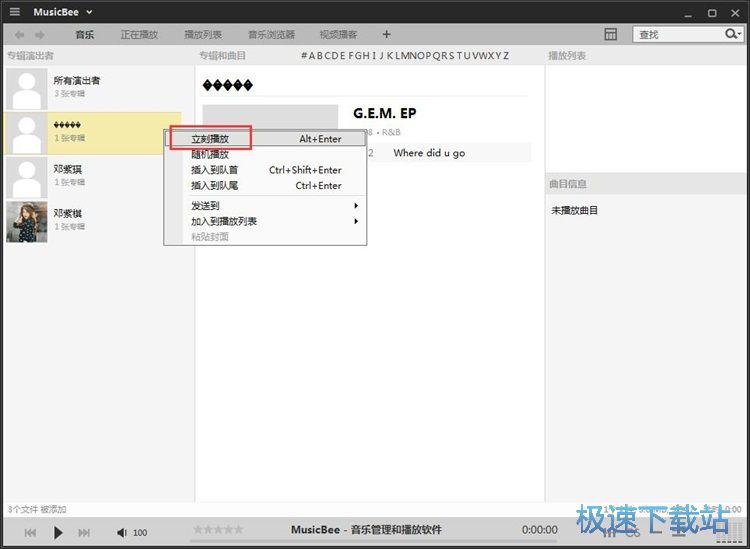Add a new tab with plus icon

[386, 34]
